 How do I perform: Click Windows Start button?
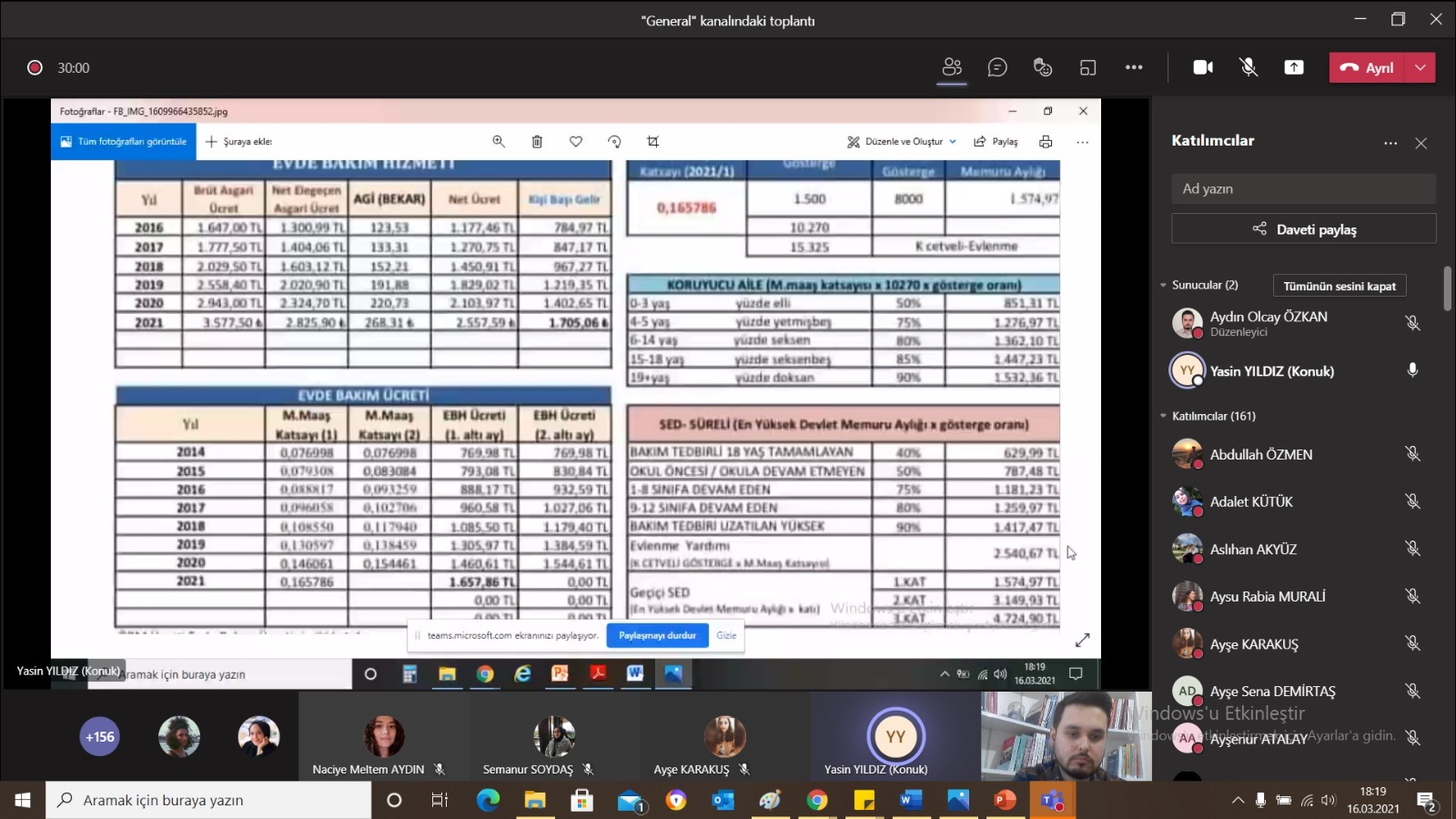coord(23,800)
